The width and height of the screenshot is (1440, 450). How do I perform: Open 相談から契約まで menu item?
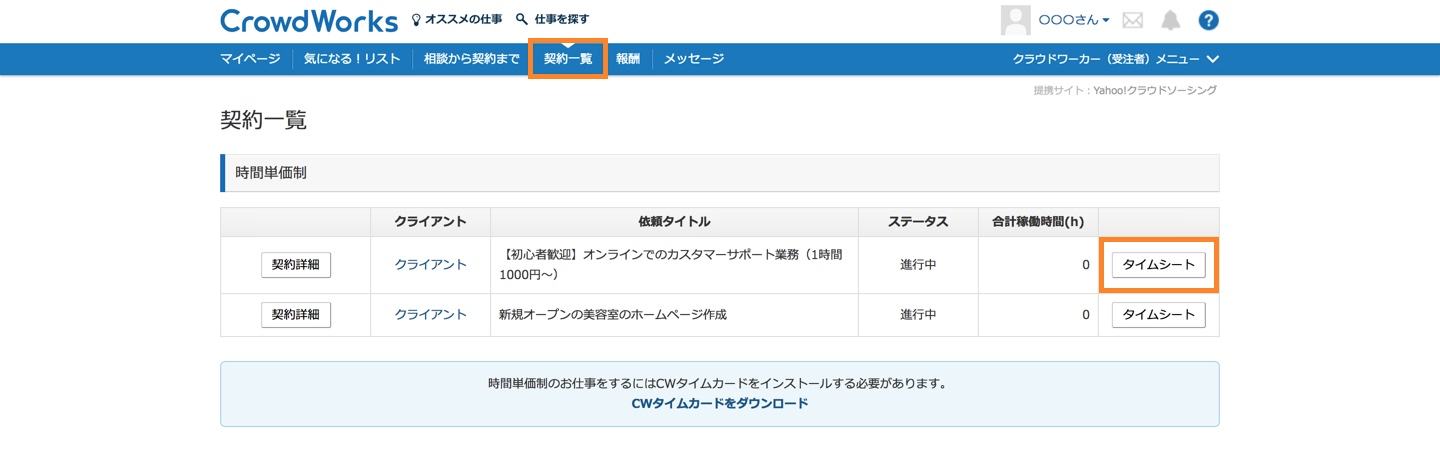click(x=471, y=59)
